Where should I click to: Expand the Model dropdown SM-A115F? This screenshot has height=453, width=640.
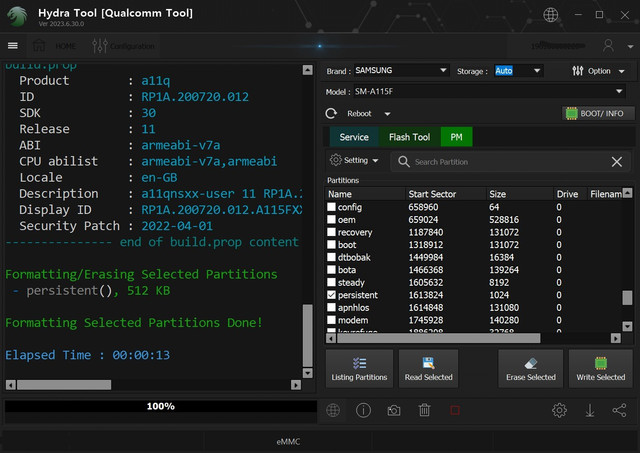489,91
